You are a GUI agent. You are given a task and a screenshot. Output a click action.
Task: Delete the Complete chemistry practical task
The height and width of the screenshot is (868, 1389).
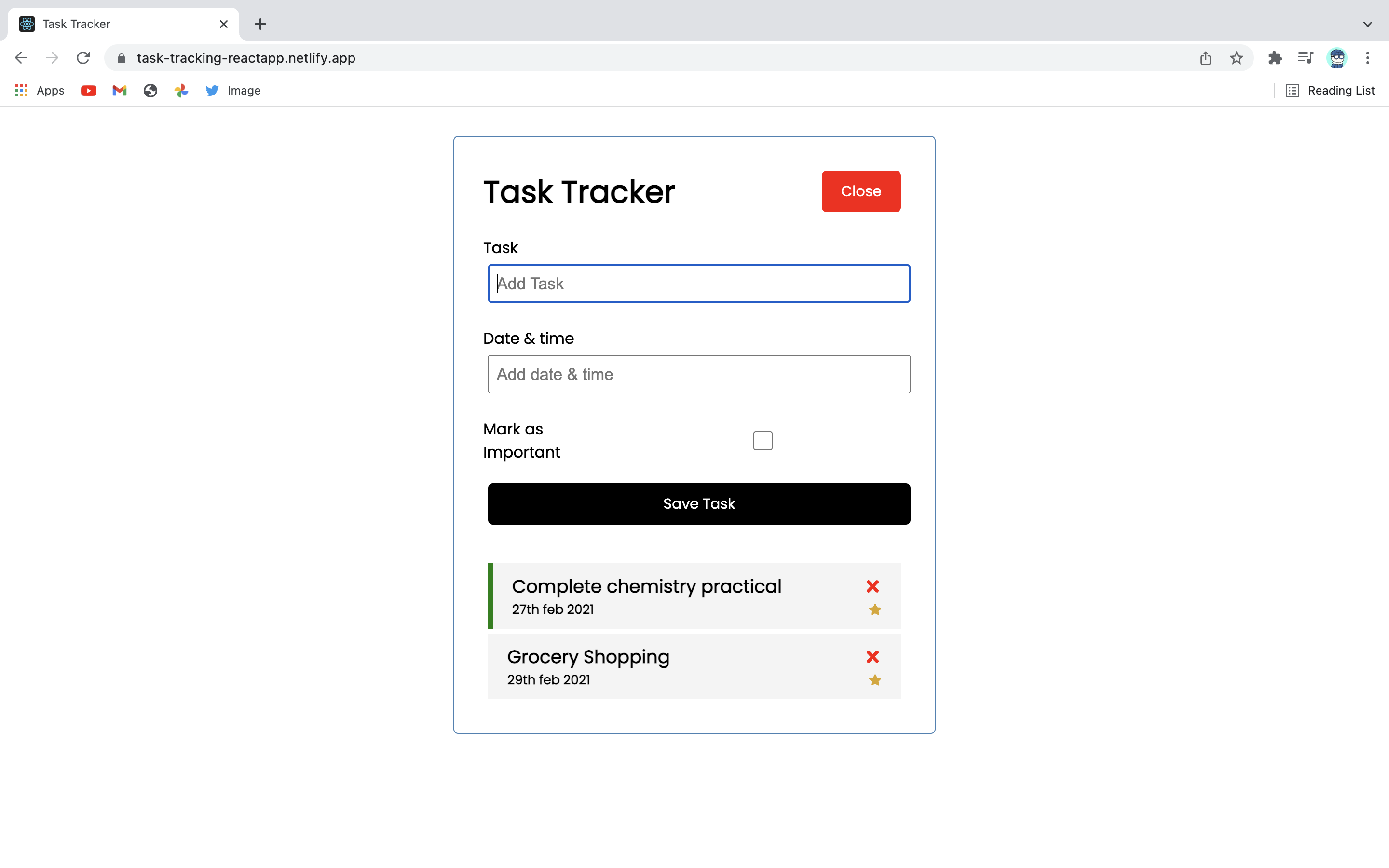tap(872, 586)
